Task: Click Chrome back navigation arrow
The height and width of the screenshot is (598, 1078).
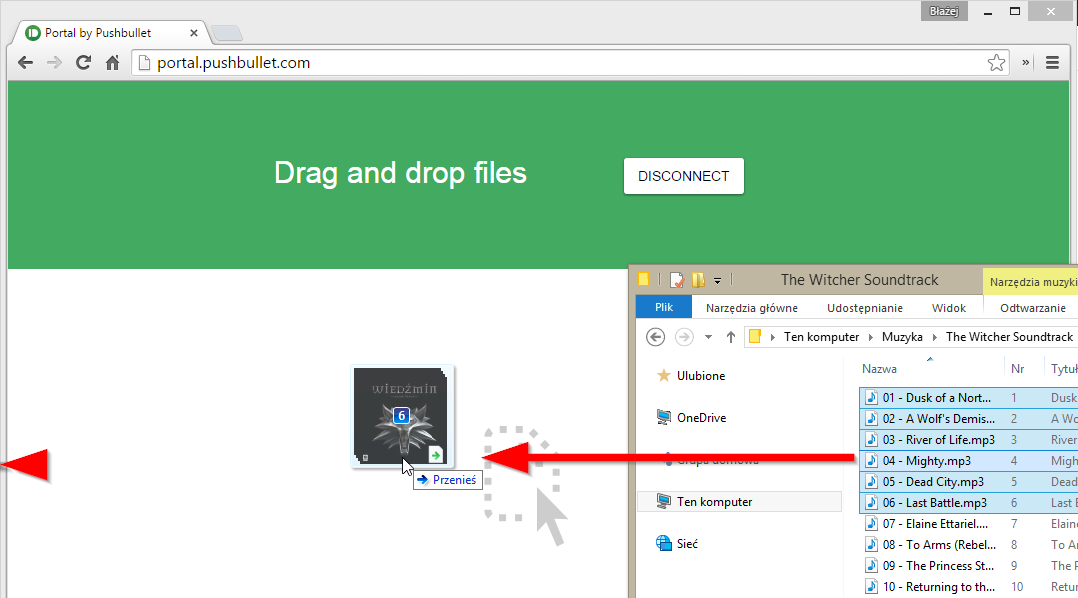Action: point(25,63)
